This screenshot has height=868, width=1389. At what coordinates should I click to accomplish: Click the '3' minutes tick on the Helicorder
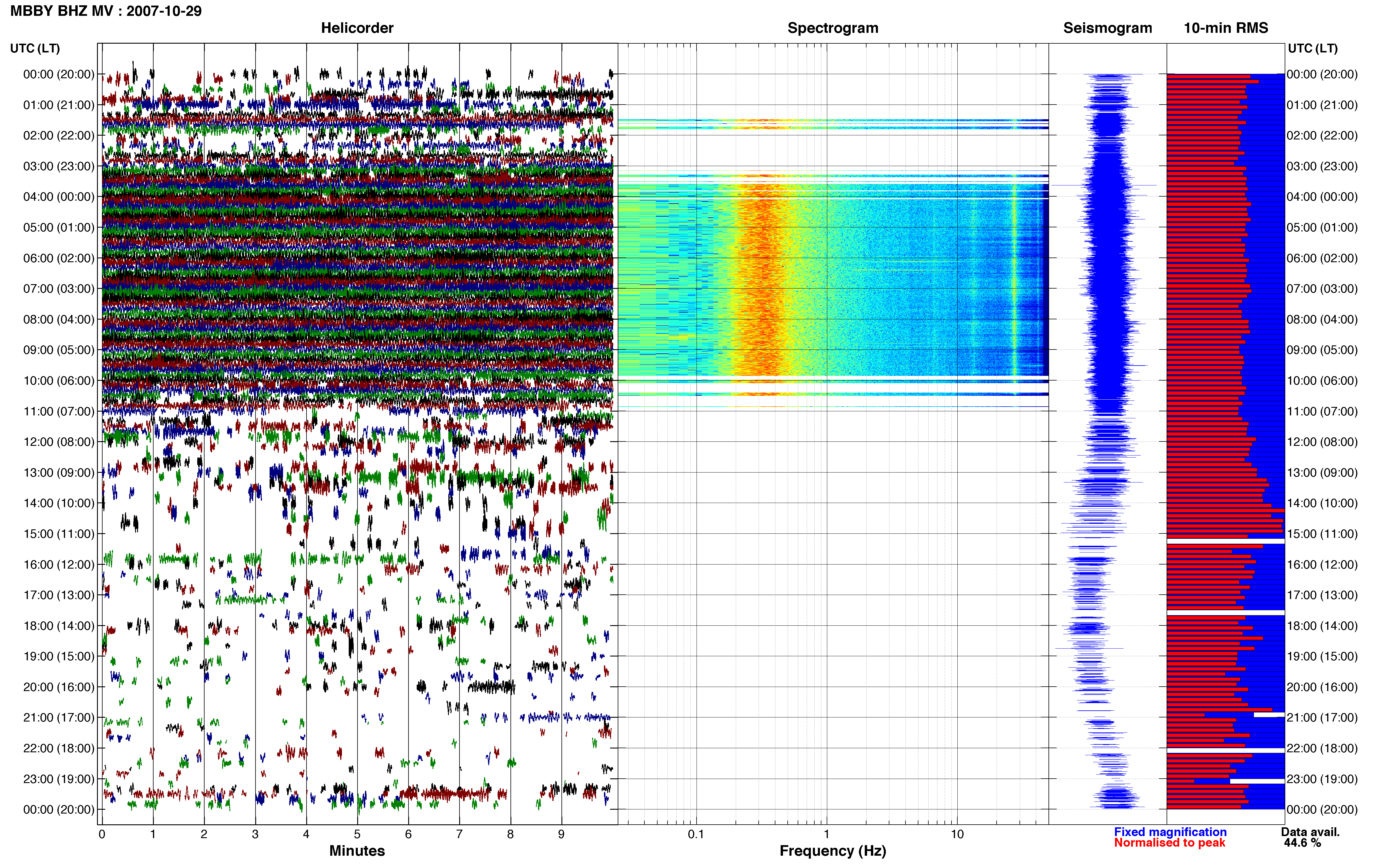pos(255,834)
